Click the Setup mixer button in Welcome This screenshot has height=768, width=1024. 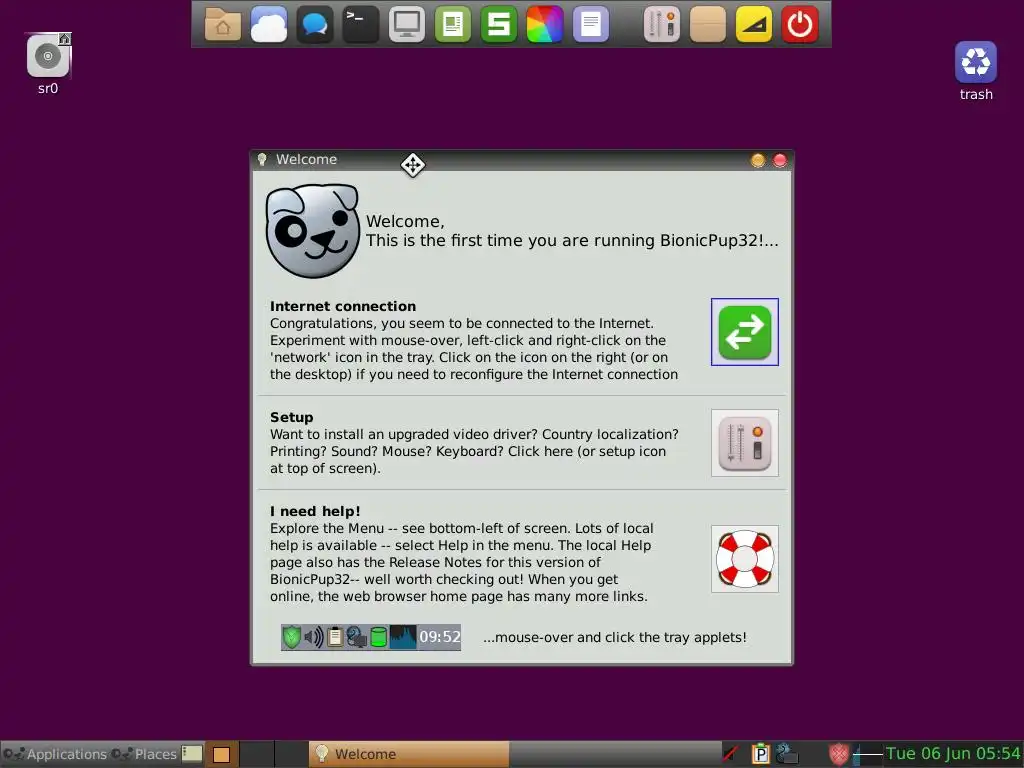(744, 443)
